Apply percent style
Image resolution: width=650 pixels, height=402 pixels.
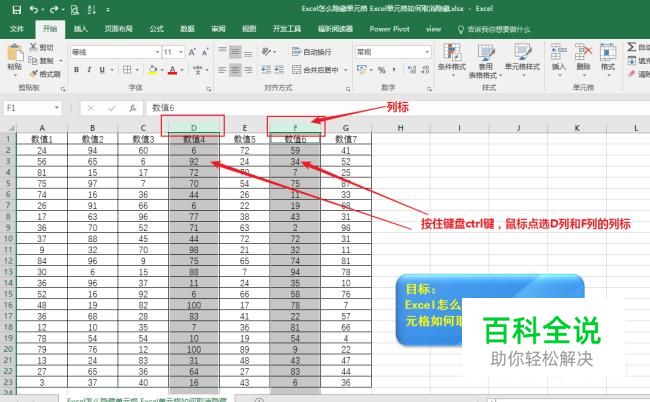[381, 70]
